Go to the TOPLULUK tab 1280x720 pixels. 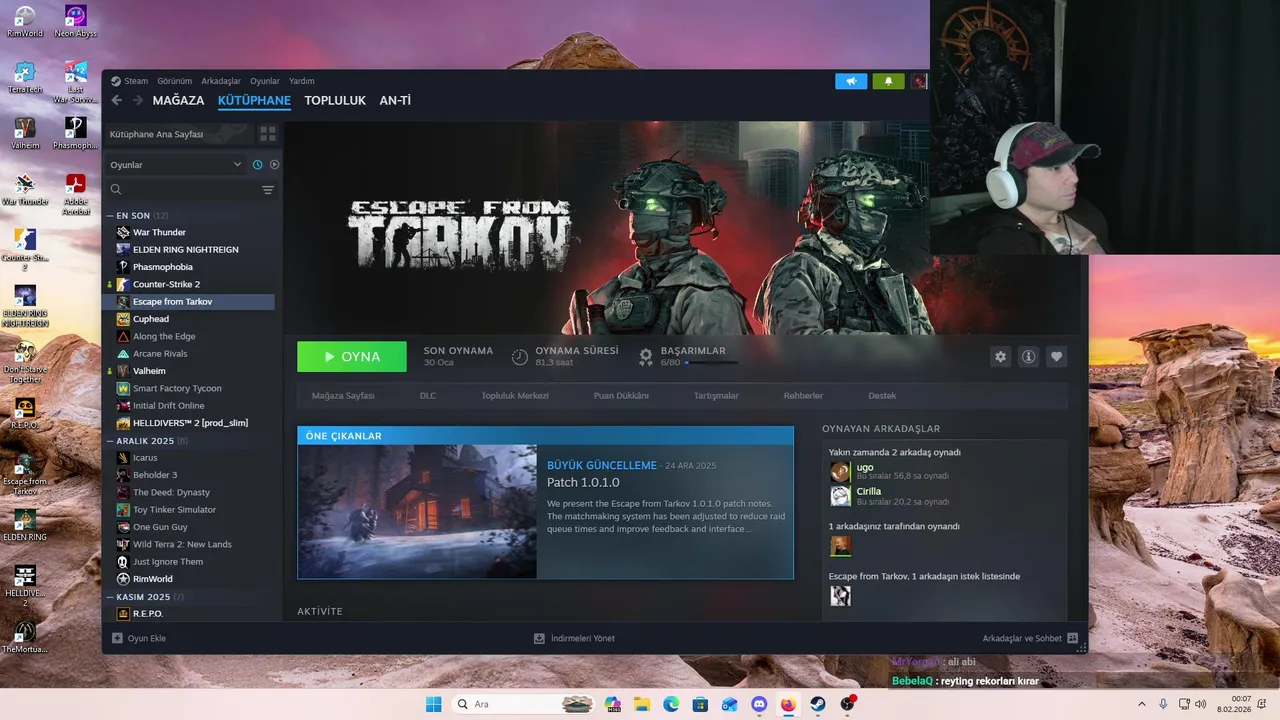[335, 100]
